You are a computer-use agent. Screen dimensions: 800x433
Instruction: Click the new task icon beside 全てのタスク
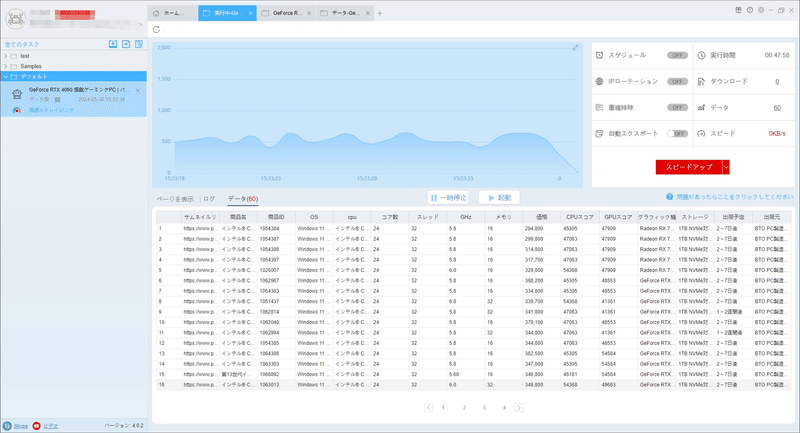126,44
